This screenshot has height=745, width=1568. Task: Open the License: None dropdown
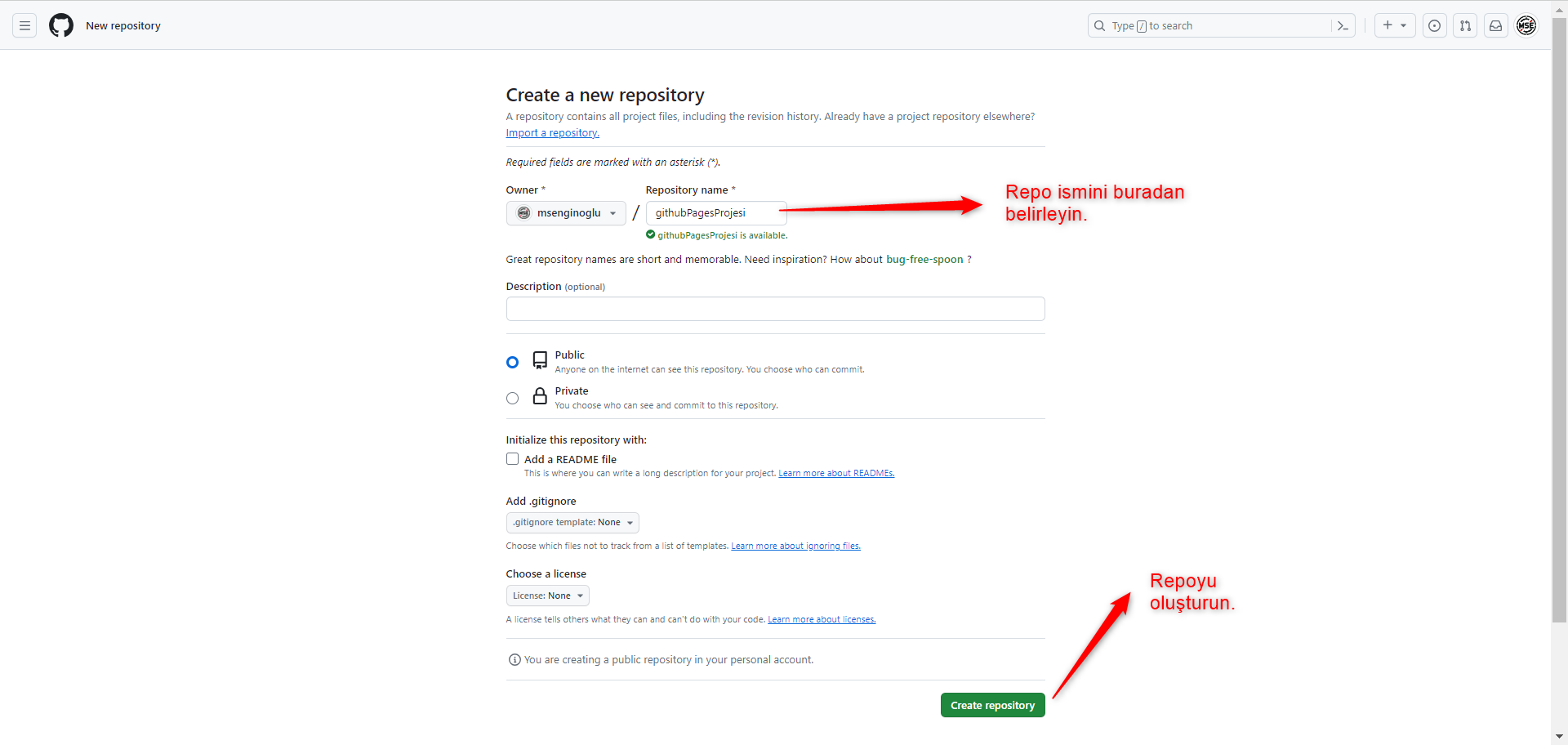547,595
